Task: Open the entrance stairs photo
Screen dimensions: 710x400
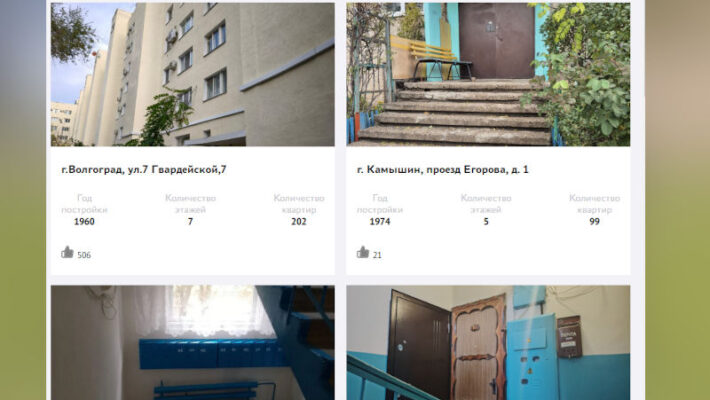Action: tap(488, 74)
